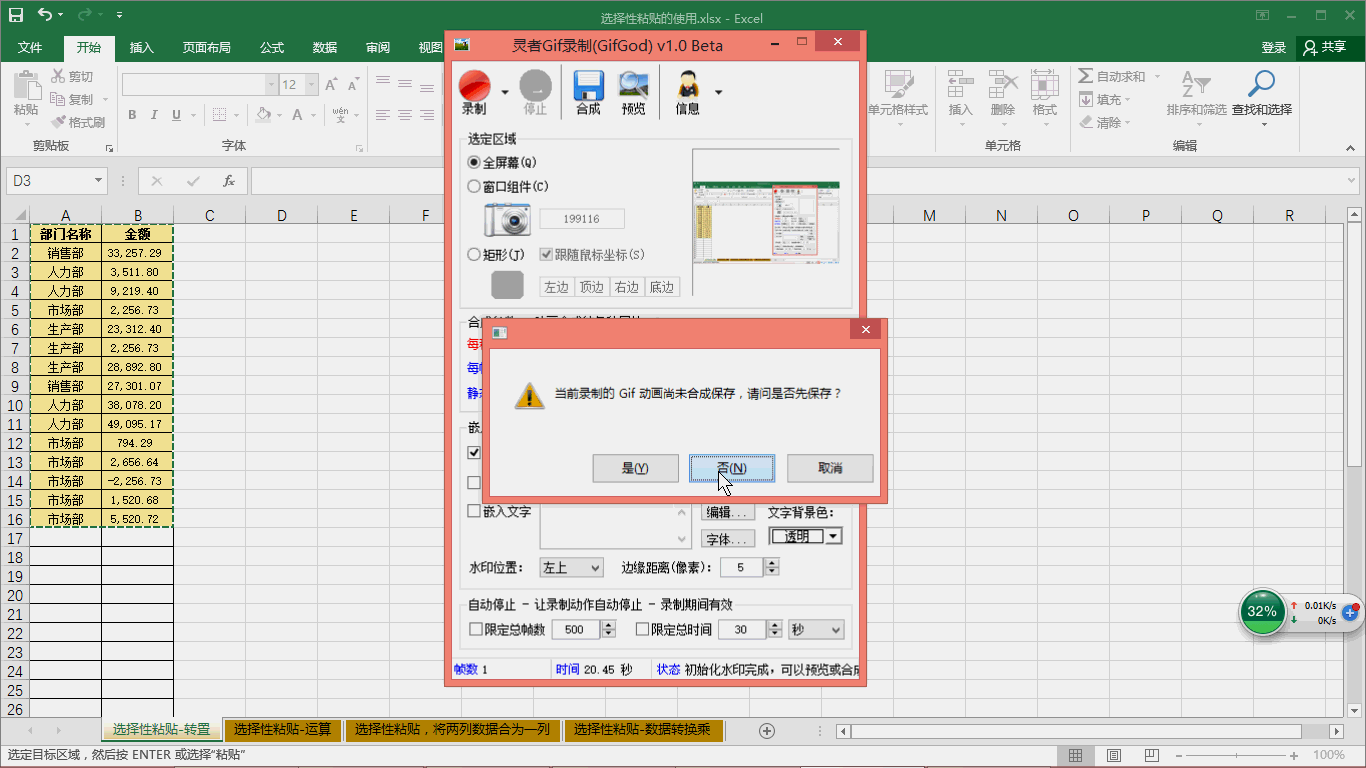Click the camera capture icon under 窗口组件
1366x768 pixels.
pos(507,219)
